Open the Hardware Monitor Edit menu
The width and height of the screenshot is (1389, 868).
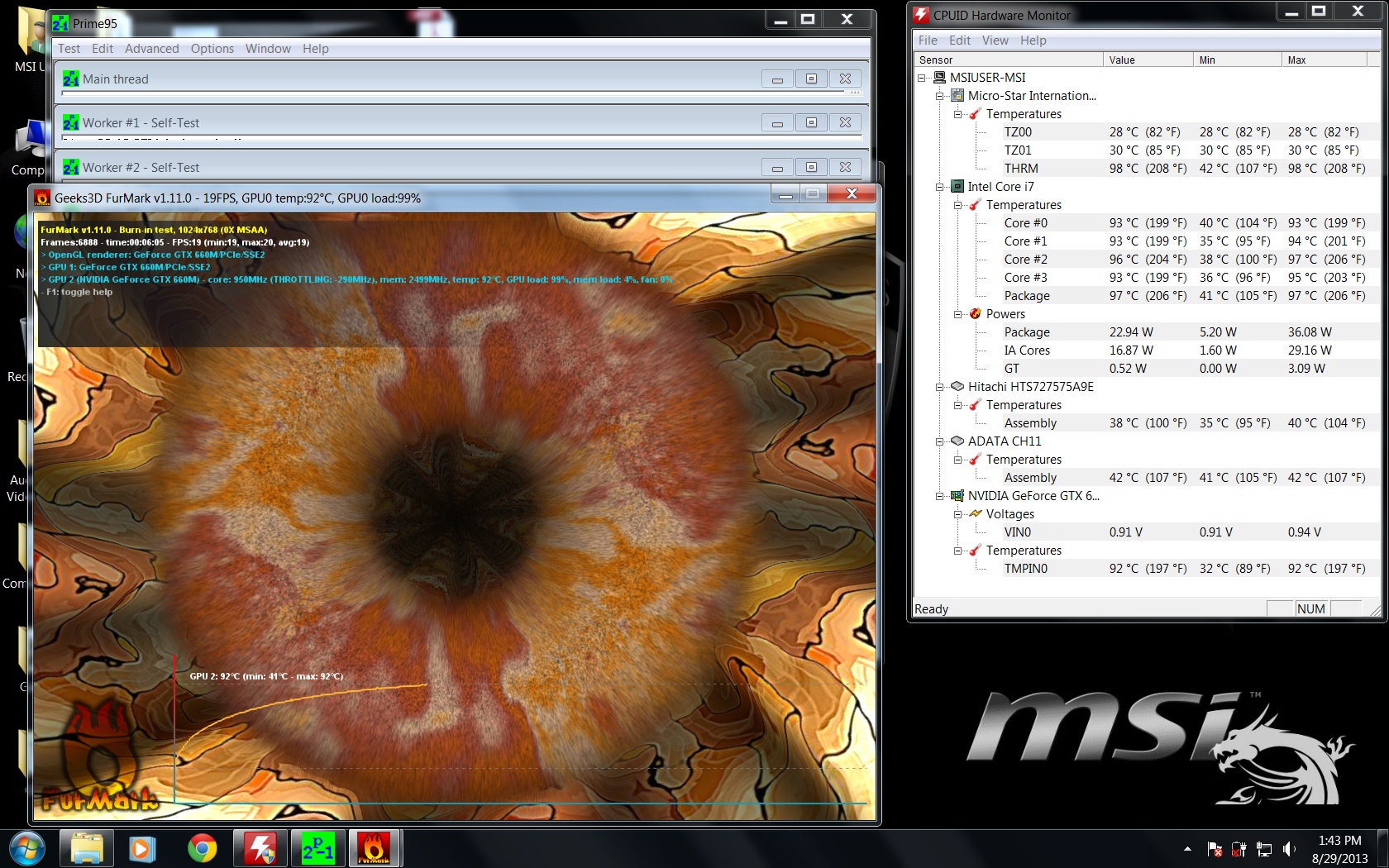[x=960, y=40]
